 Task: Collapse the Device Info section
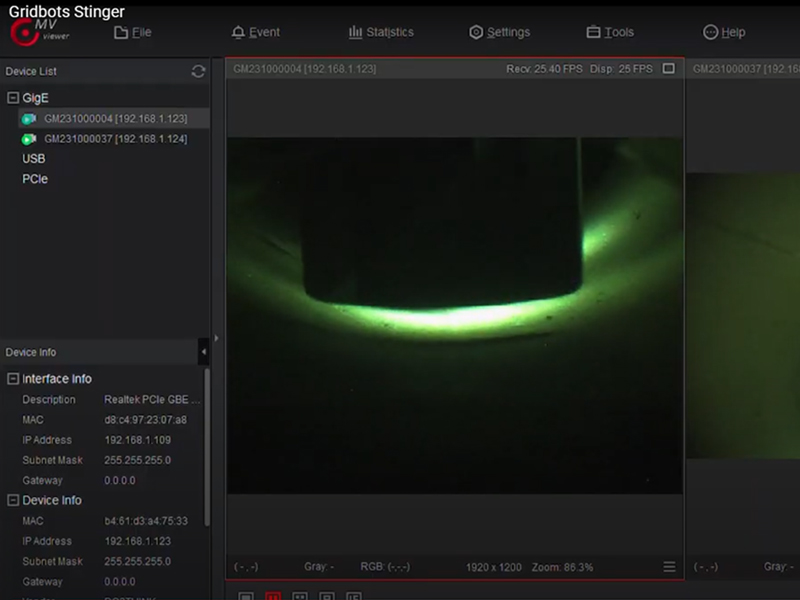click(x=13, y=500)
